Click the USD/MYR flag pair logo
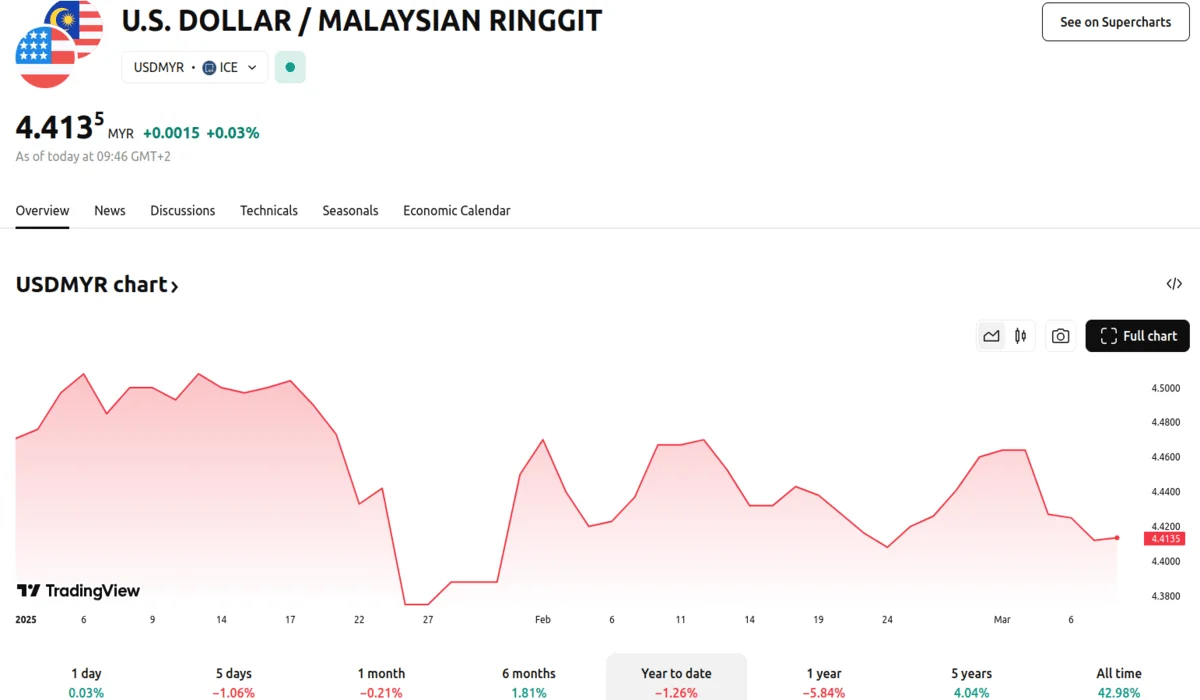1200x700 pixels. [59, 43]
